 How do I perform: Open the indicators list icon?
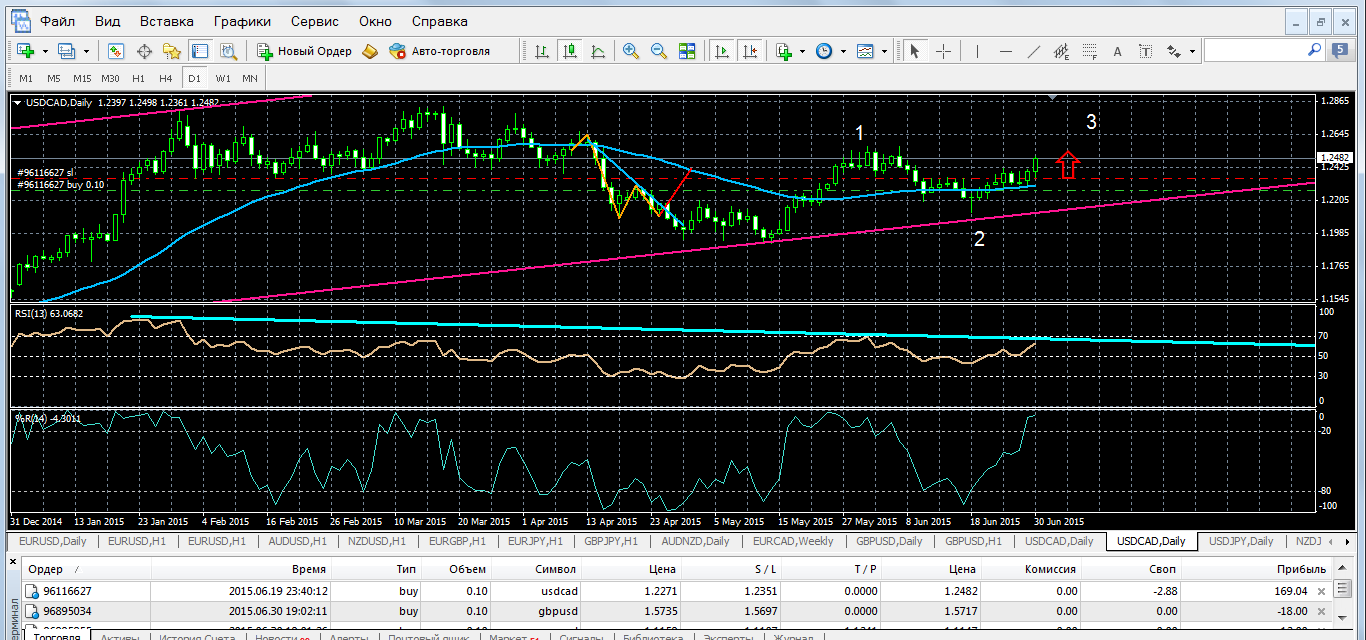(783, 51)
